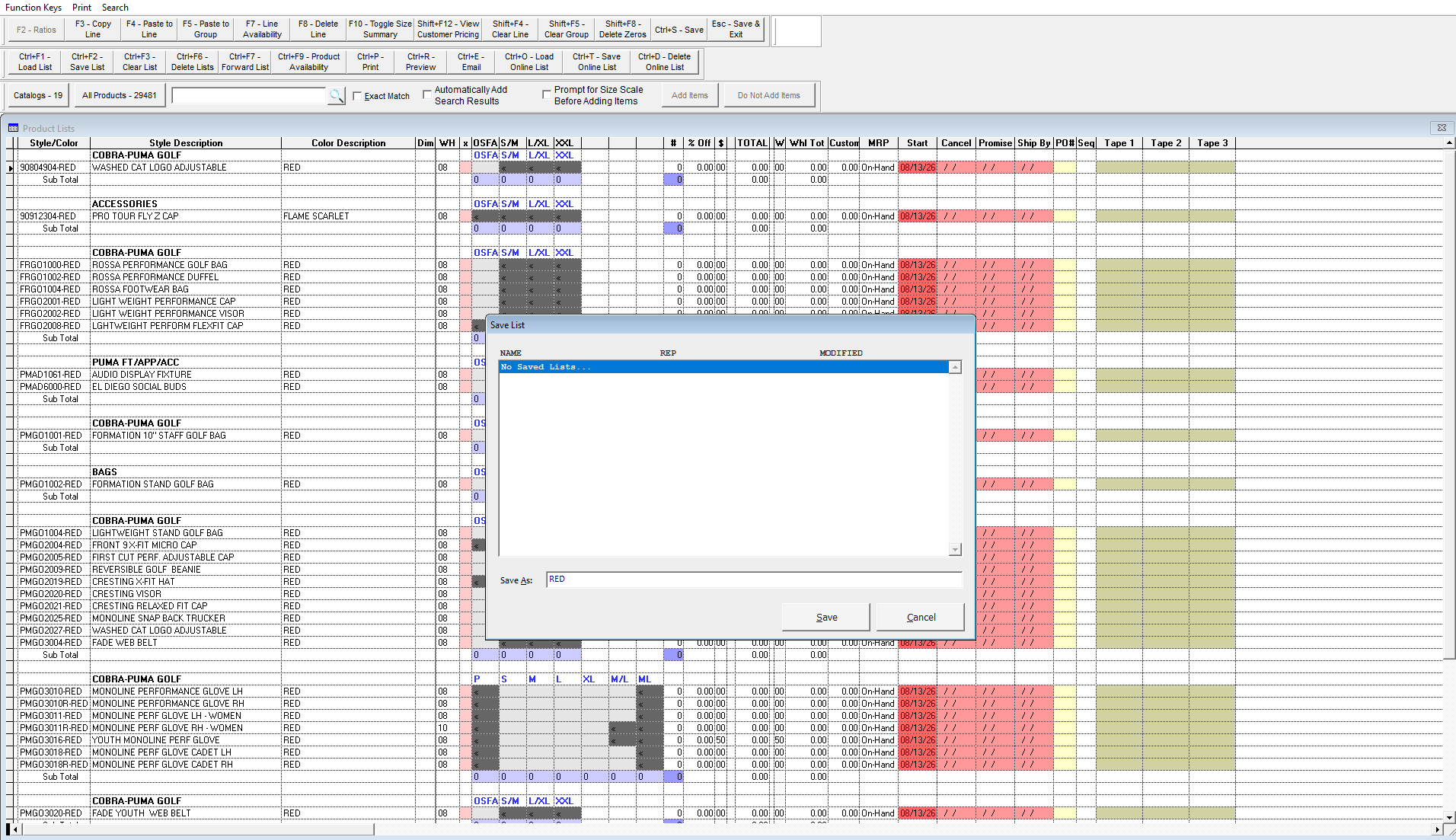
Task: Click the TOTAL column header
Action: tap(752, 143)
